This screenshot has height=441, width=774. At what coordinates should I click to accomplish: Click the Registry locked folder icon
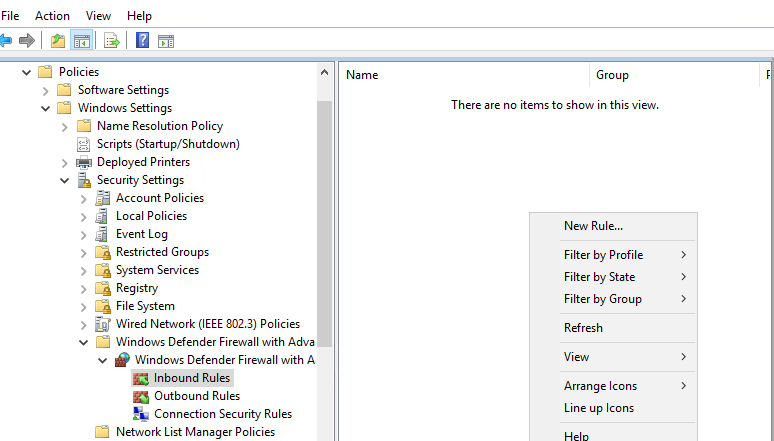[x=103, y=288]
